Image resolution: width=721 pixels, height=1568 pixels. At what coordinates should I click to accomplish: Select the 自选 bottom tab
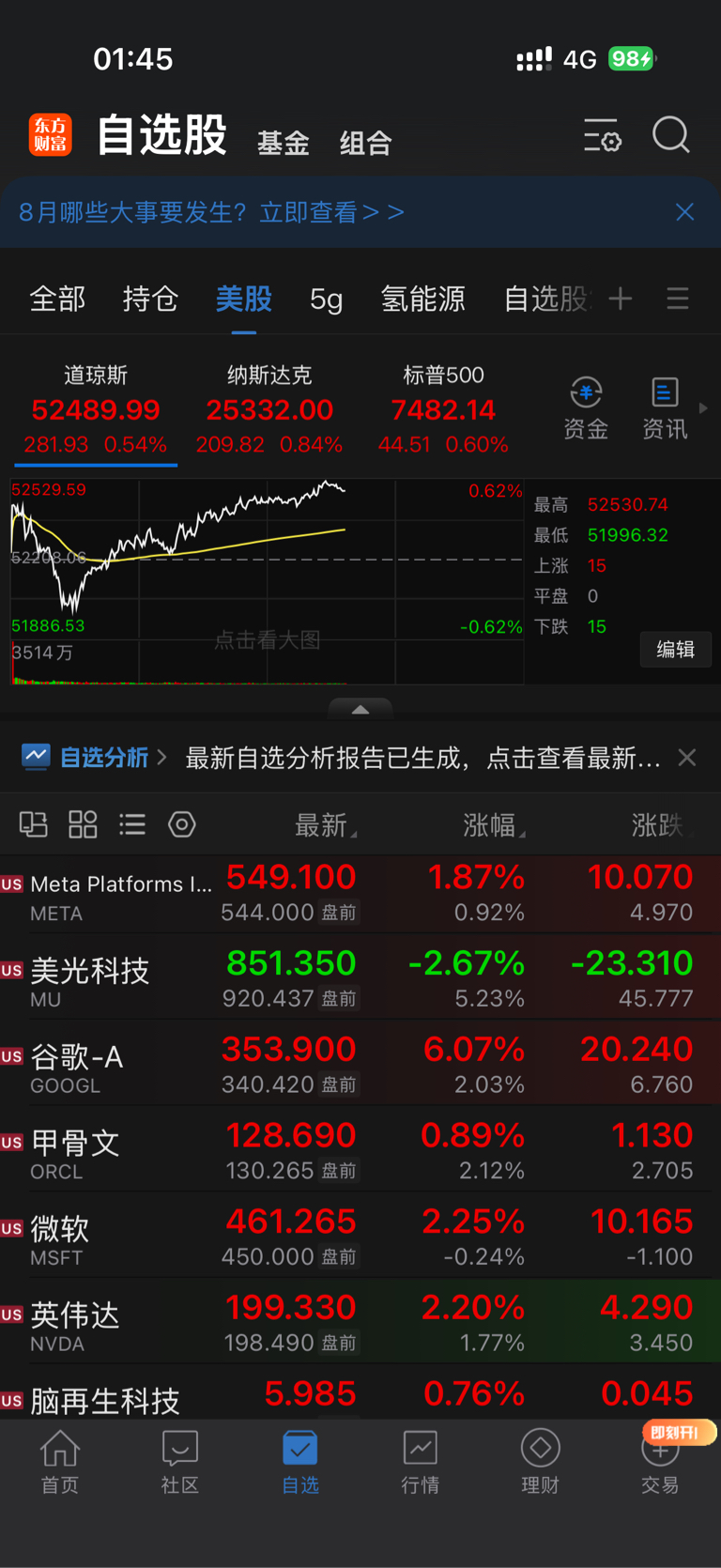tap(300, 1463)
